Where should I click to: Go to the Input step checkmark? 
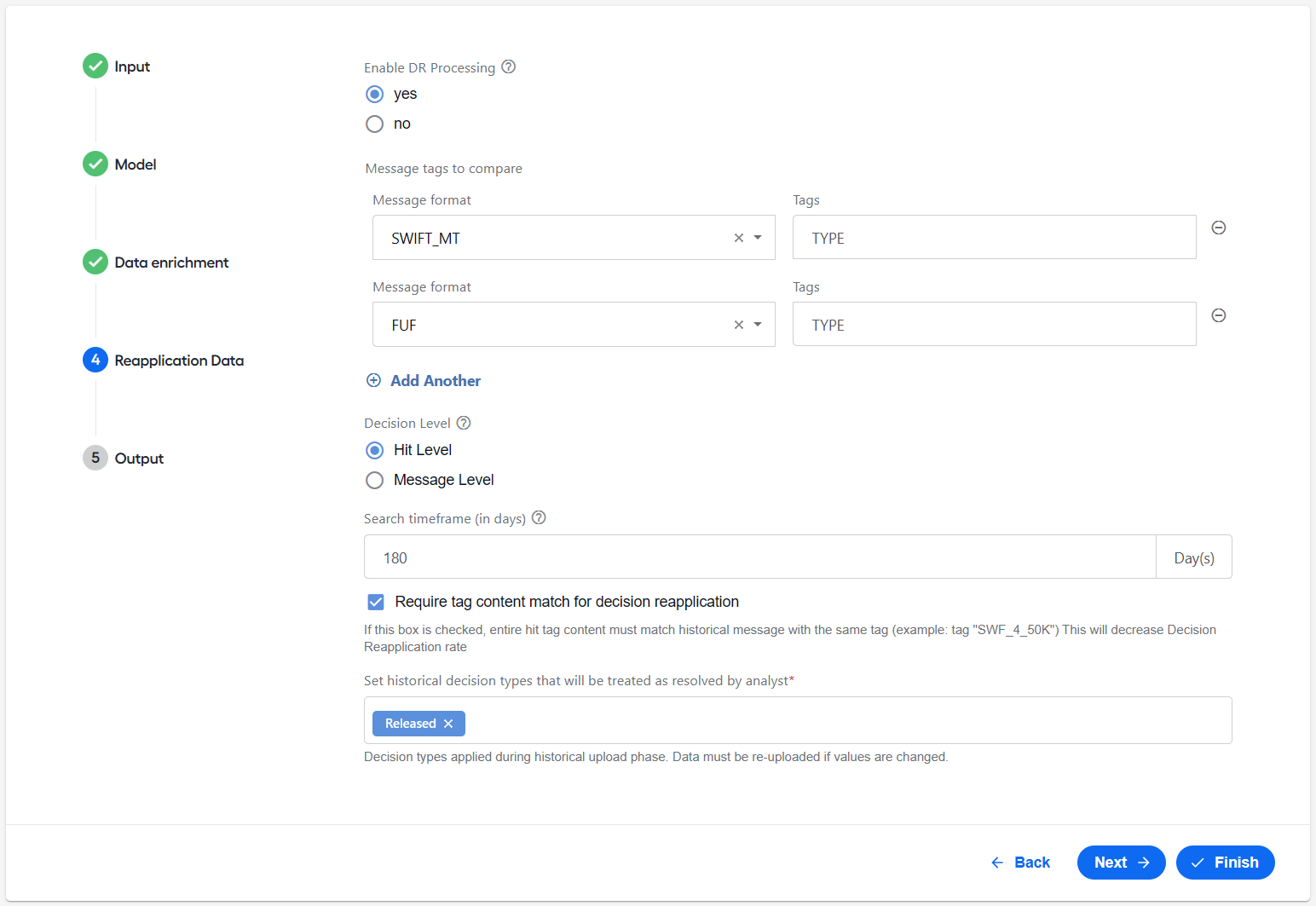tap(95, 66)
